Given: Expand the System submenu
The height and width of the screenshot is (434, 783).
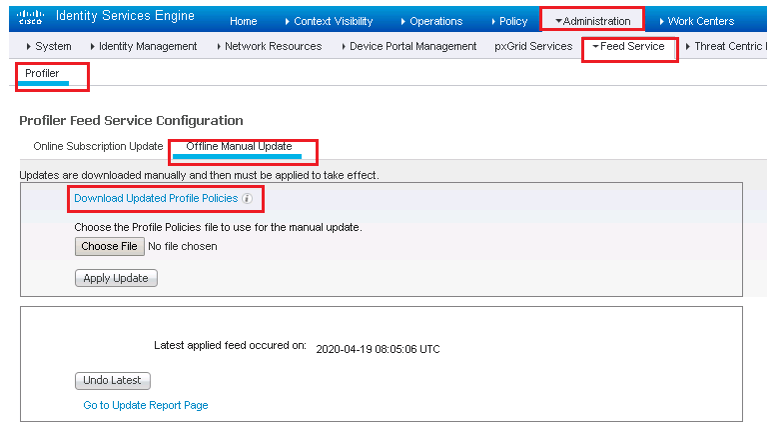Looking at the screenshot, I should coord(48,46).
